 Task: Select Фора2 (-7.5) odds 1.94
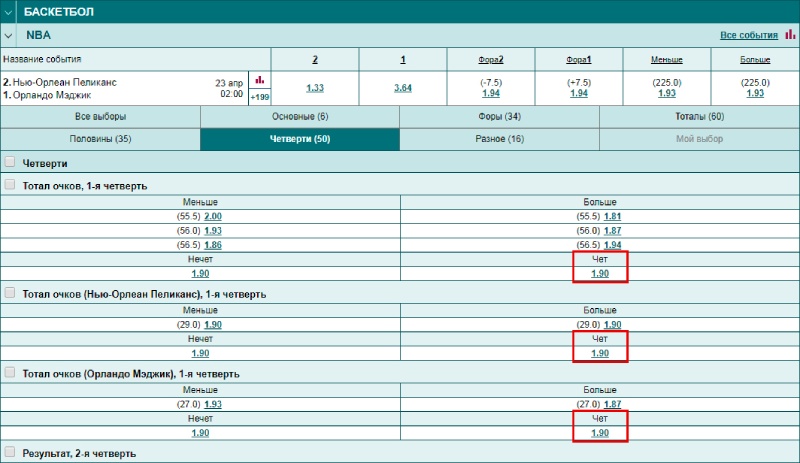pos(491,93)
